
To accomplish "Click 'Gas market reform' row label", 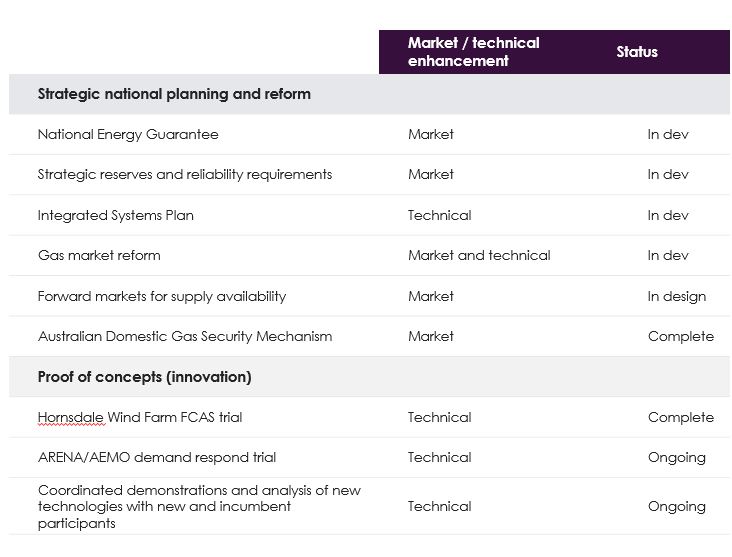I will click(99, 255).
